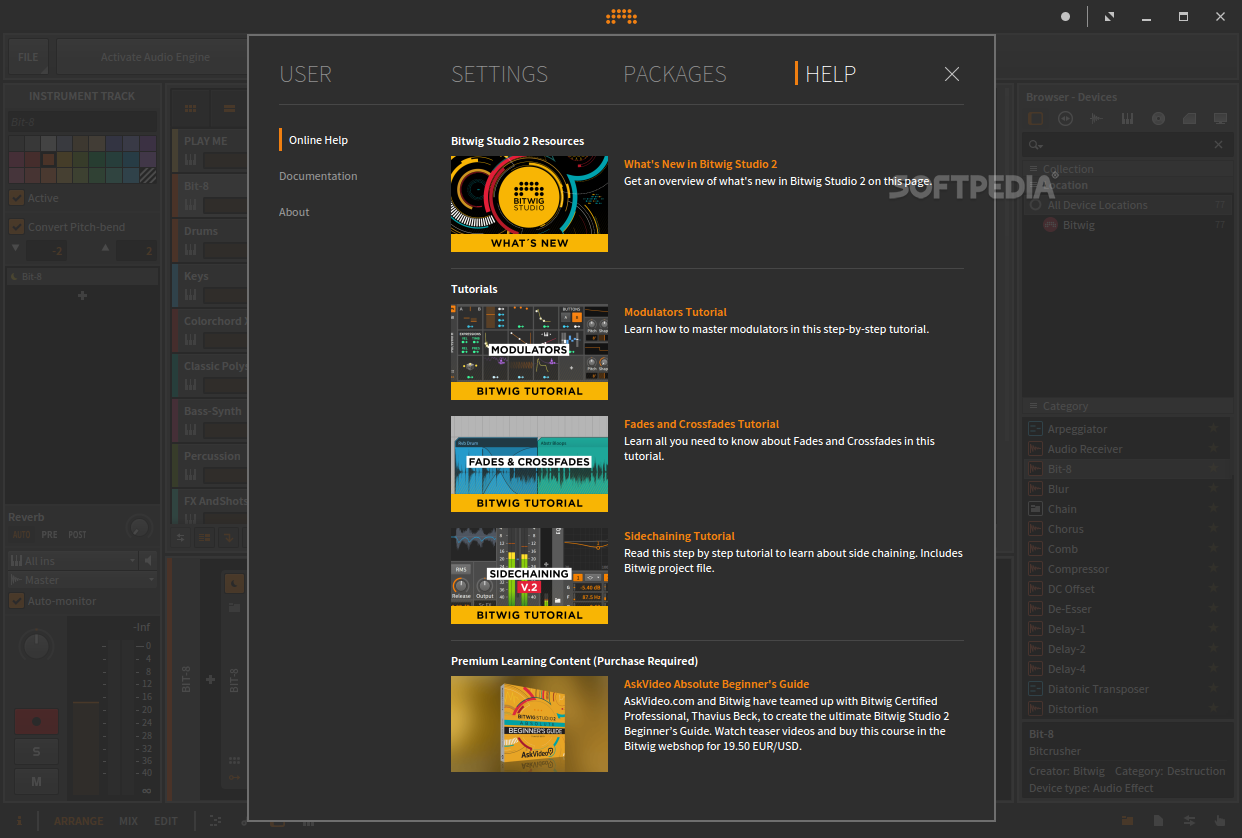Screen dimensions: 1242x838
Task: Set Reverb send to POST
Action: 77,535
